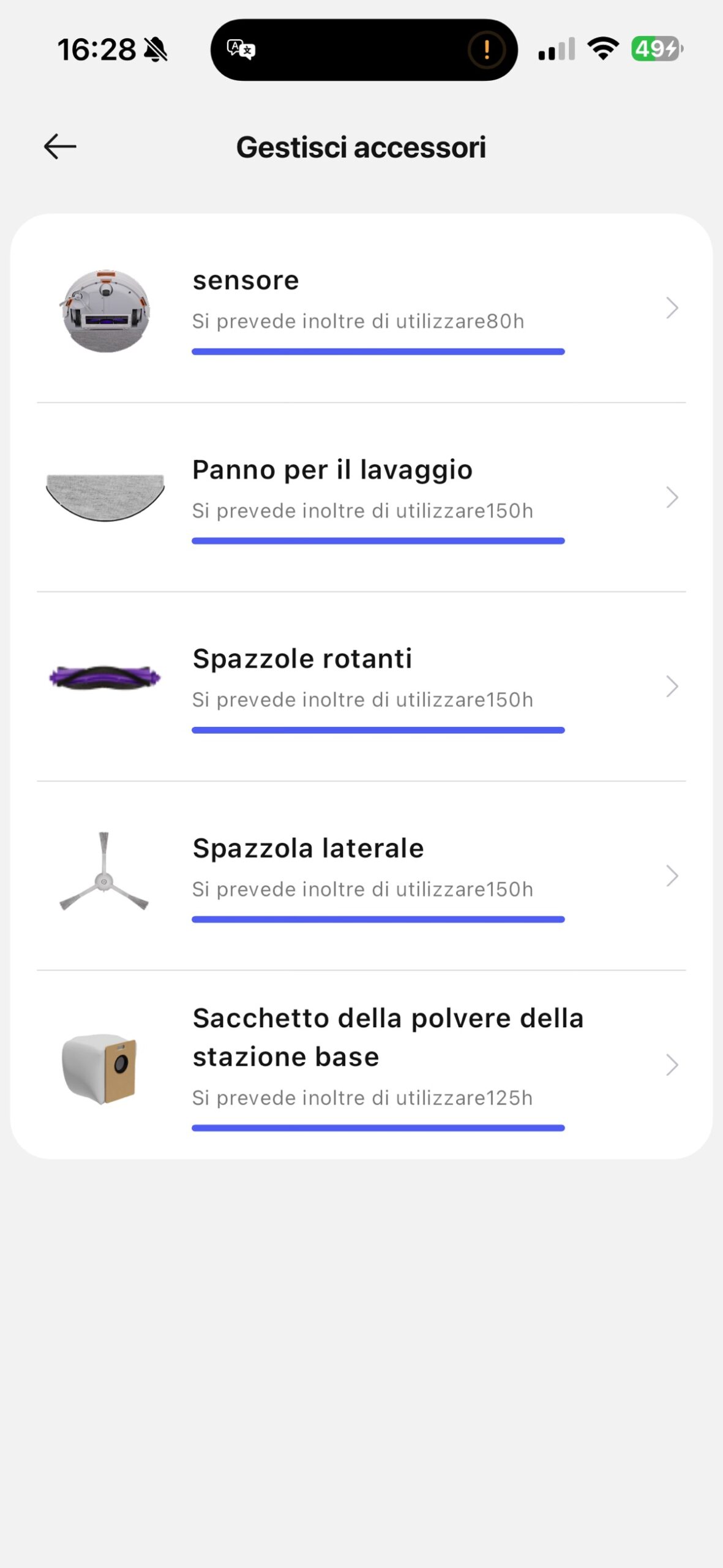Select the sensore accessory label
Screen dimensions: 723x1568
click(245, 281)
